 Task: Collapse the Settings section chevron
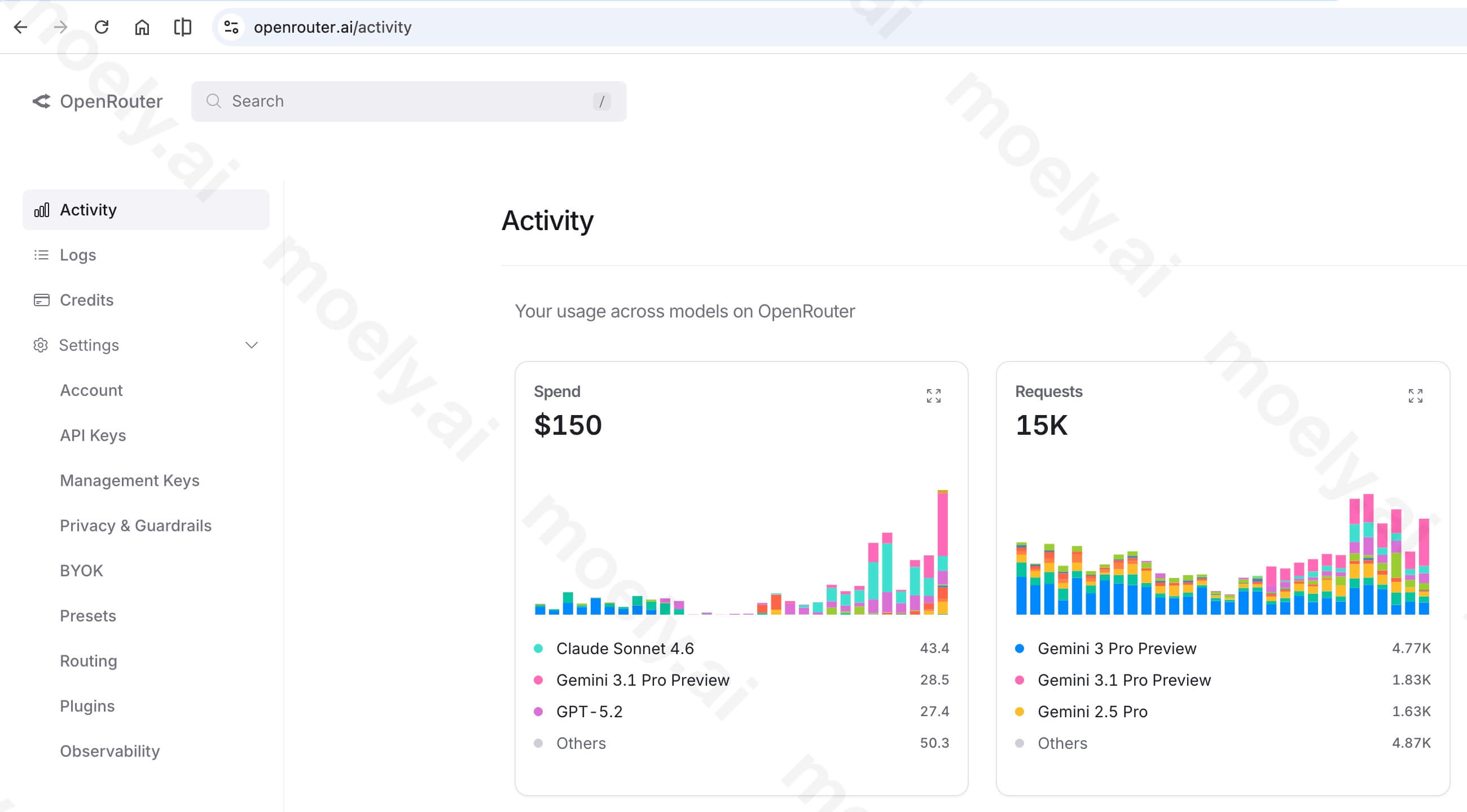point(252,345)
